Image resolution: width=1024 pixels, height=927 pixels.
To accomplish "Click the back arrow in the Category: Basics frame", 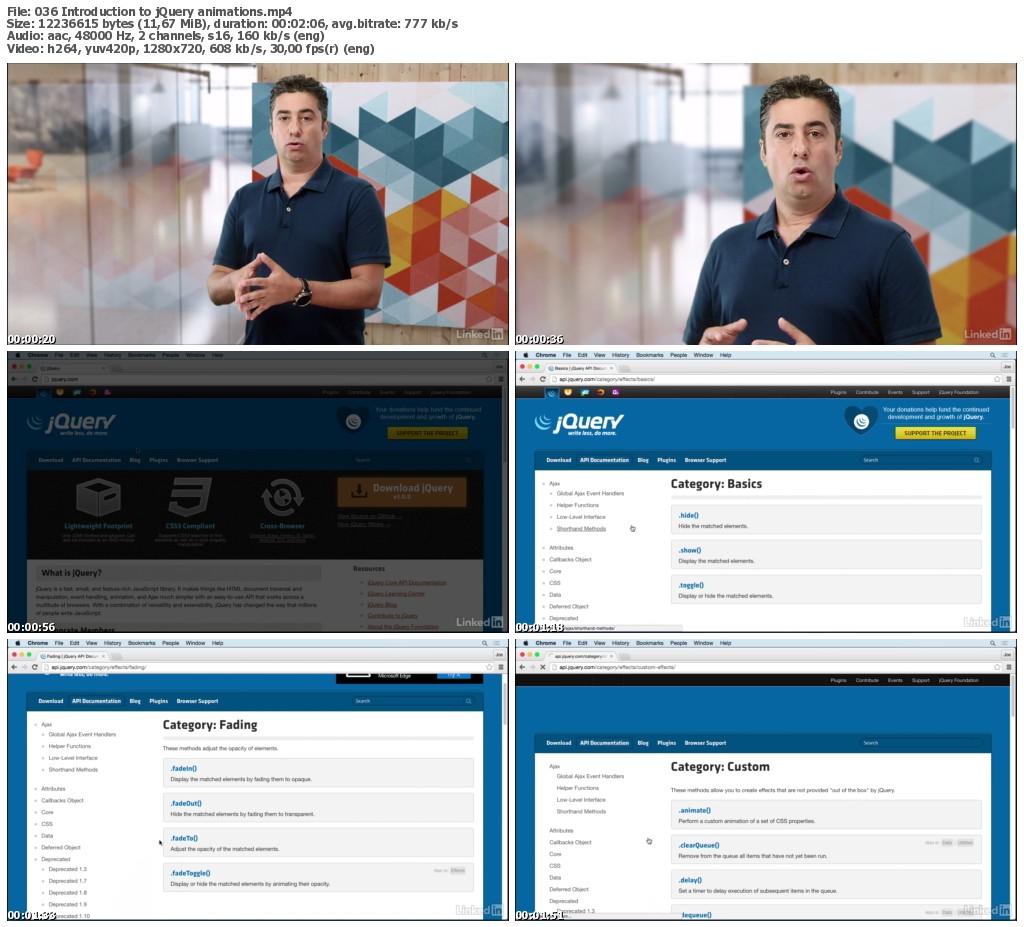I will tap(522, 379).
